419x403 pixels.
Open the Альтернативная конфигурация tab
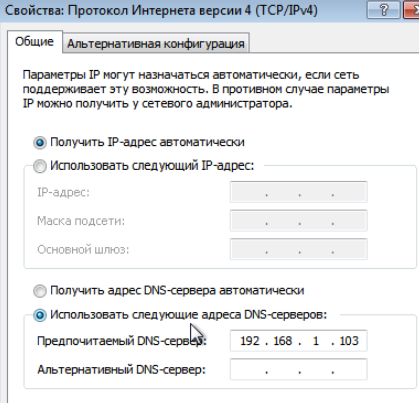click(156, 43)
